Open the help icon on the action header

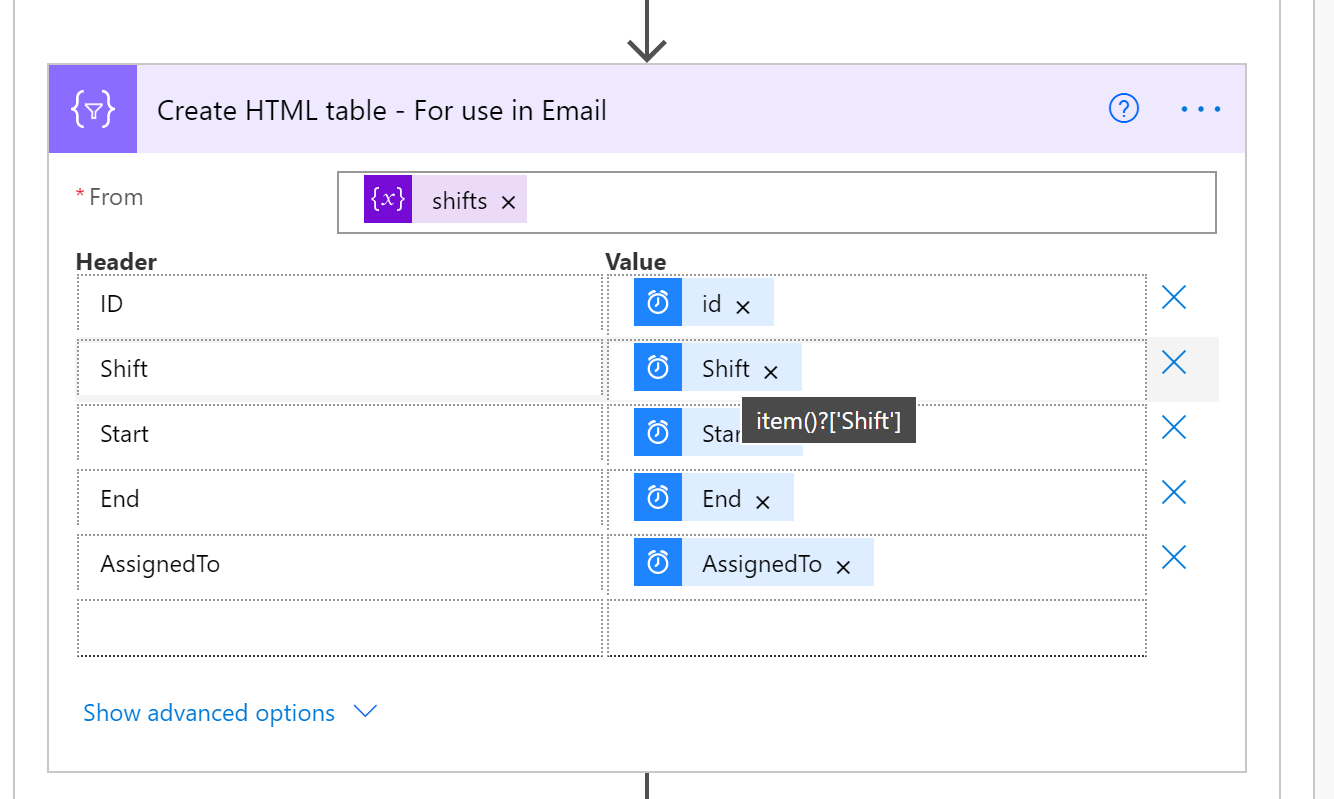[1123, 109]
